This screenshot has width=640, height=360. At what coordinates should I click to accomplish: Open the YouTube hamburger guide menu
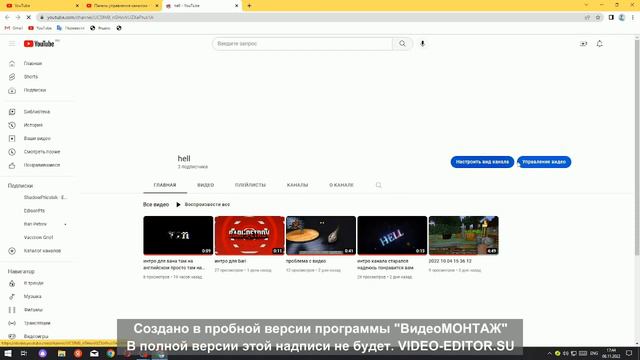click(12, 44)
